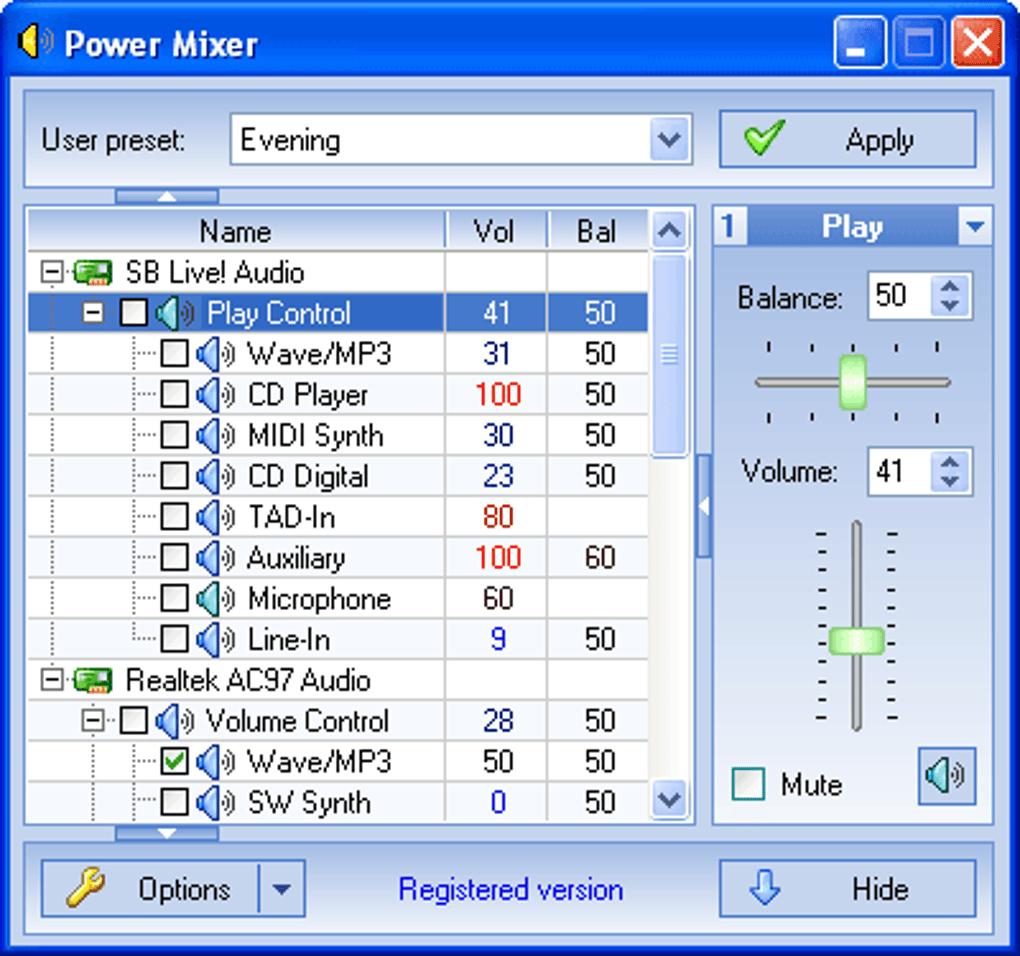
Task: Check the CD Player checkbox
Action: (x=174, y=394)
